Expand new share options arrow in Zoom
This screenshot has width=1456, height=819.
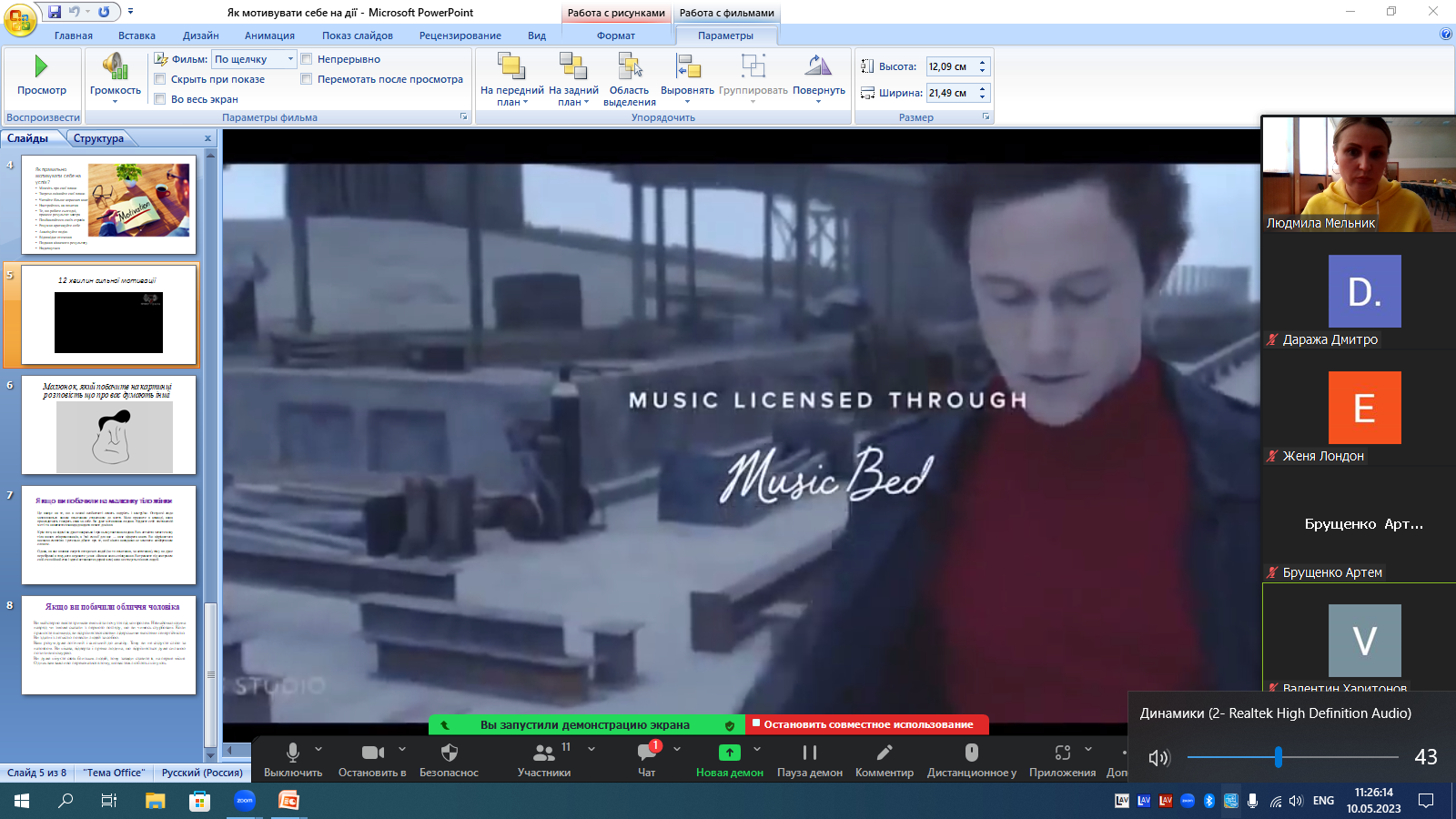757,749
